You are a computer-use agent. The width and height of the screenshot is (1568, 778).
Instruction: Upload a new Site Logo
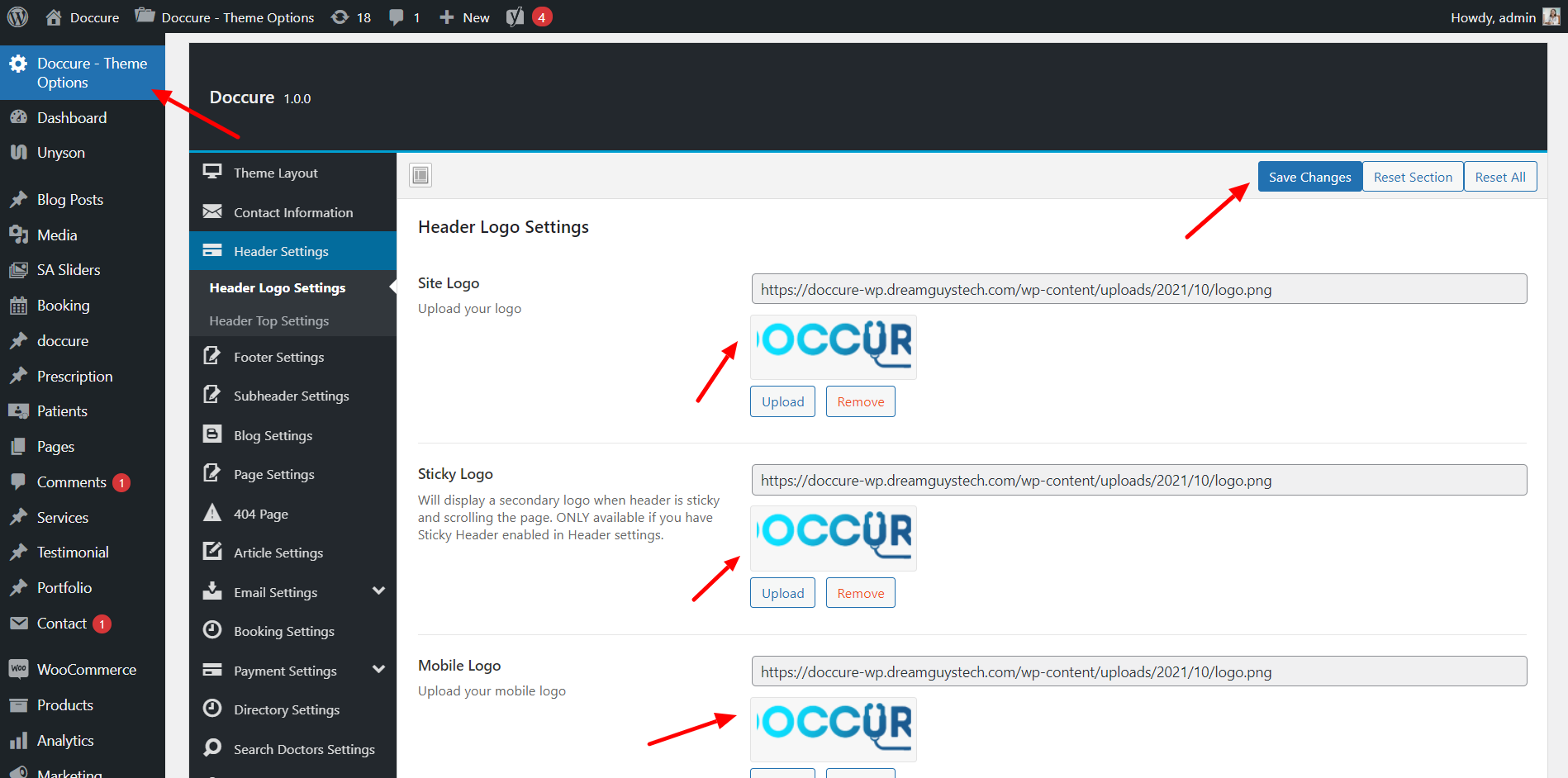point(782,402)
